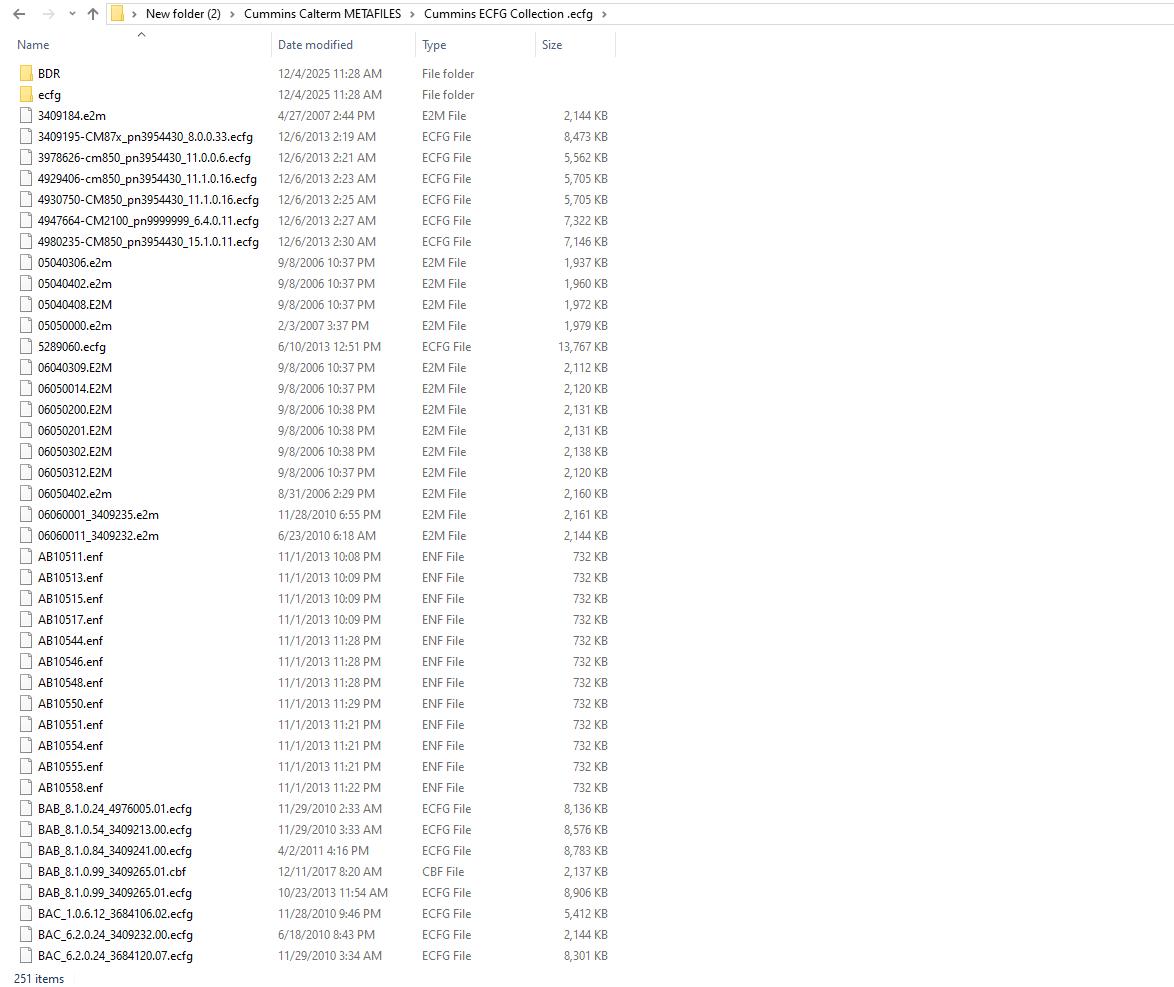Select 06050200.E2M file icon

(26, 409)
